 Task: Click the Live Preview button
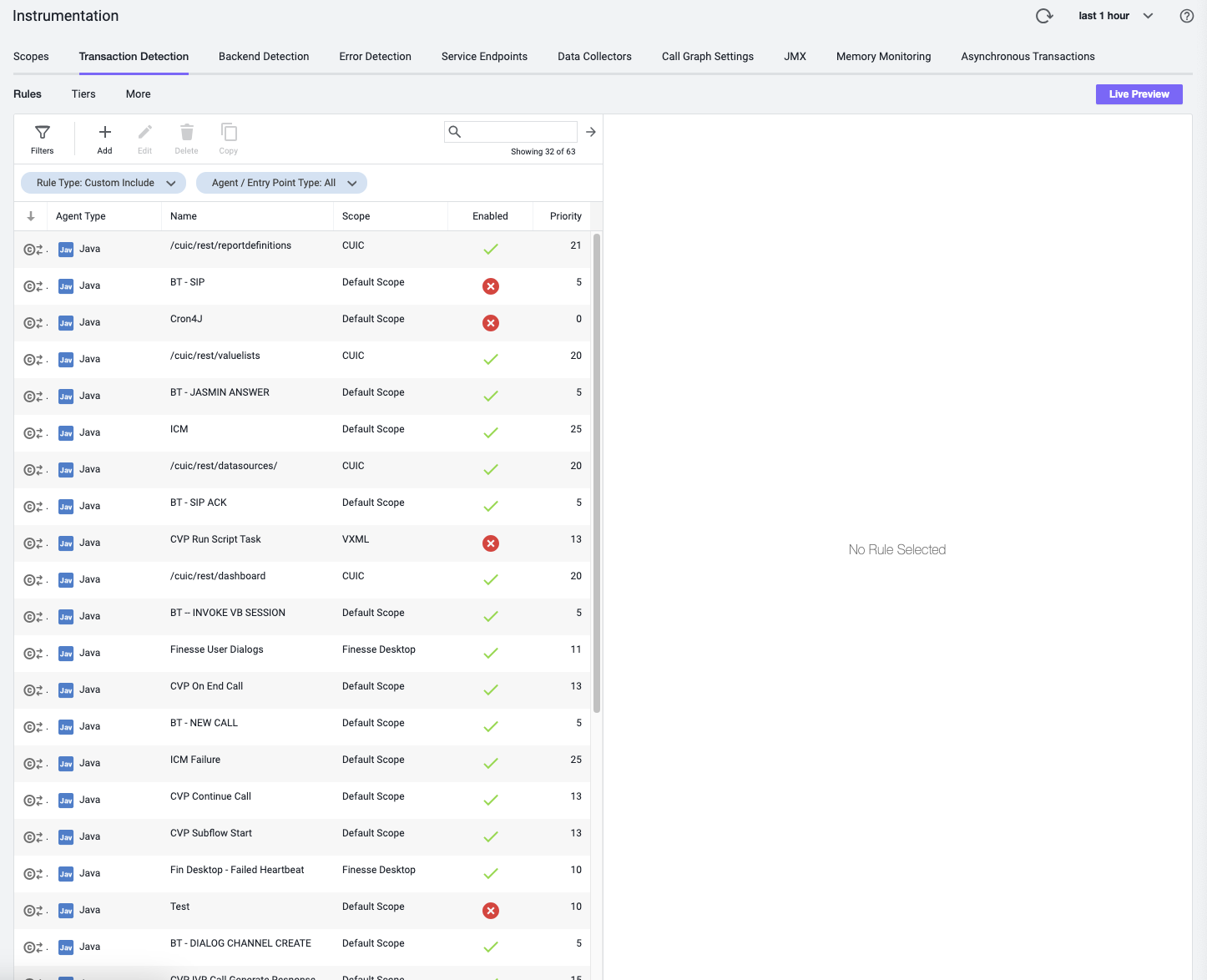(x=1139, y=94)
